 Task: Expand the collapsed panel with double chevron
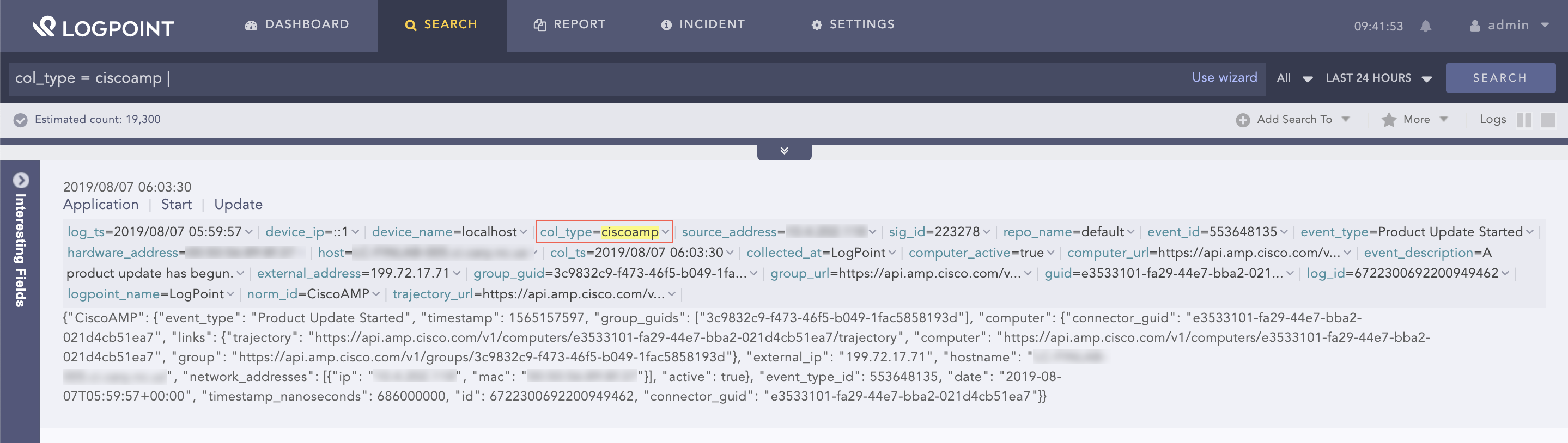point(784,151)
